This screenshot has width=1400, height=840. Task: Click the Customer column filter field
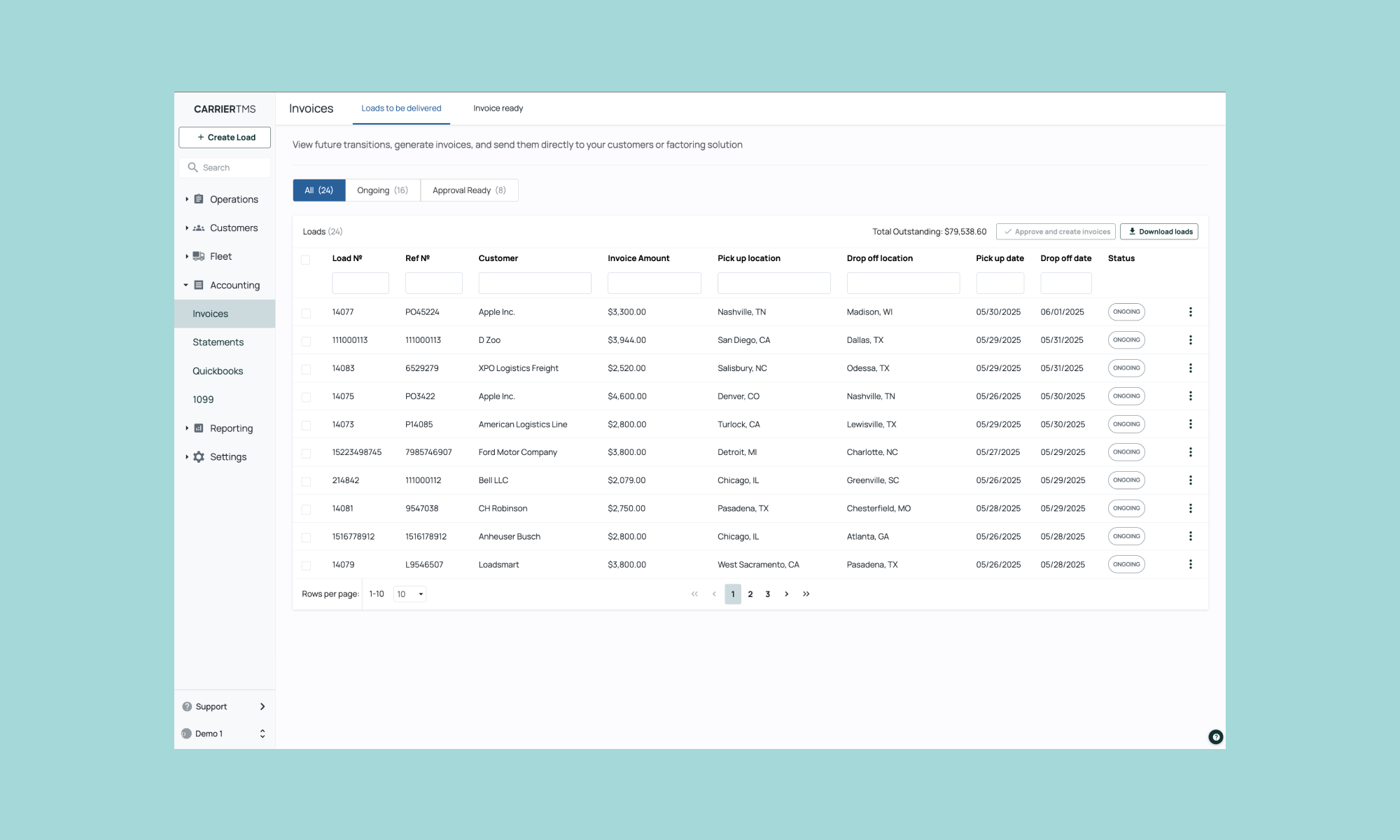[x=535, y=283]
